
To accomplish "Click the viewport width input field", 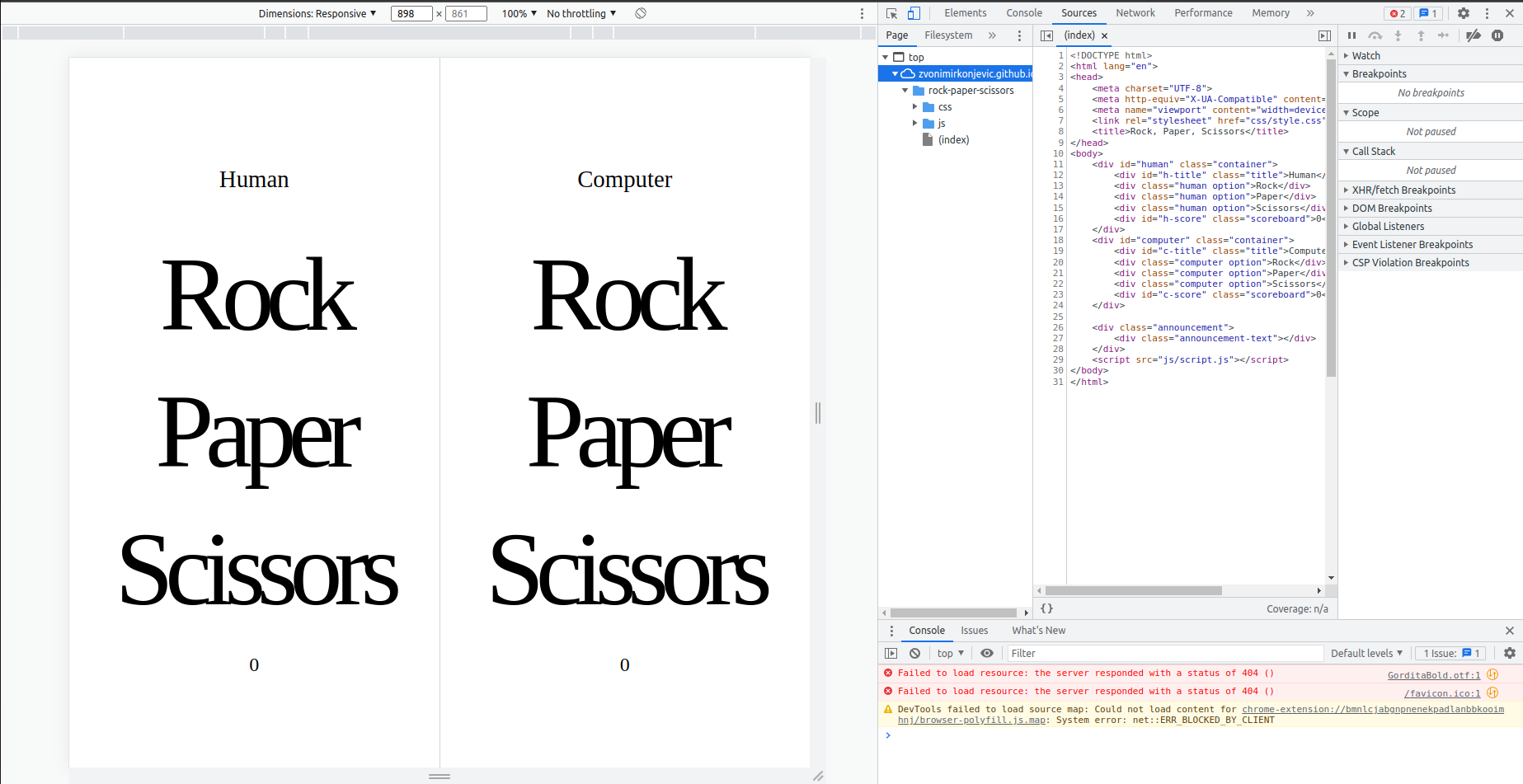I will pyautogui.click(x=411, y=13).
